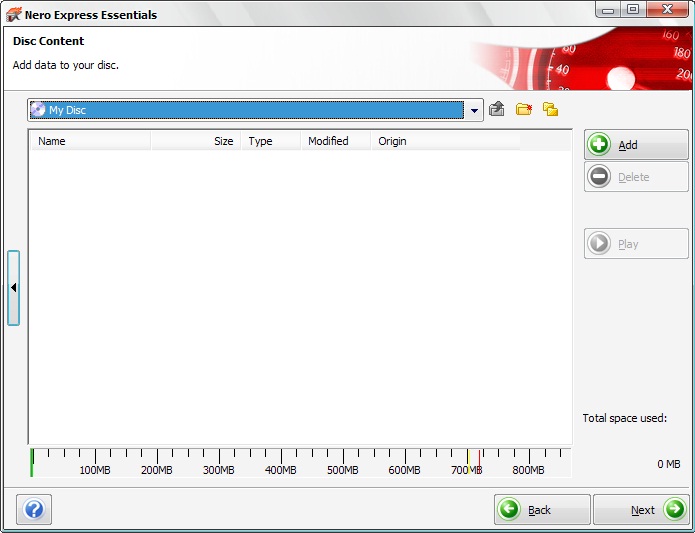Click the Add button
This screenshot has width=695, height=533.
[x=636, y=144]
